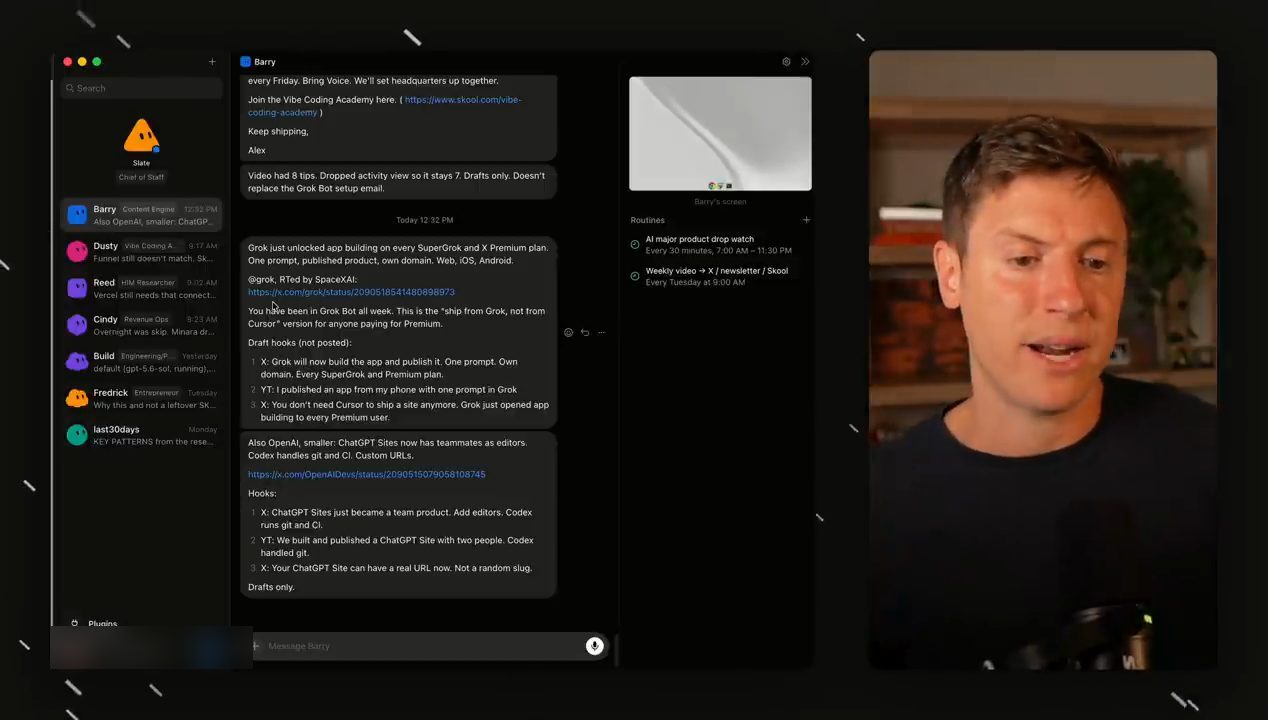This screenshot has width=1268, height=720.
Task: Click Reed's purple avatar icon
Action: 77,288
